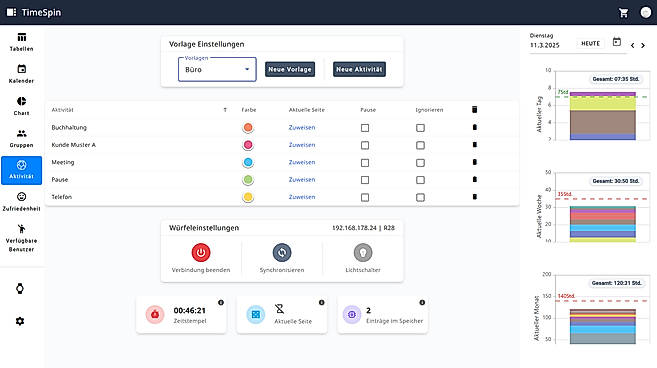Image resolution: width=657 pixels, height=368 pixels.
Task: Toggle Ignorieren checkbox for Kunde Muster A
Action: pyautogui.click(x=420, y=145)
